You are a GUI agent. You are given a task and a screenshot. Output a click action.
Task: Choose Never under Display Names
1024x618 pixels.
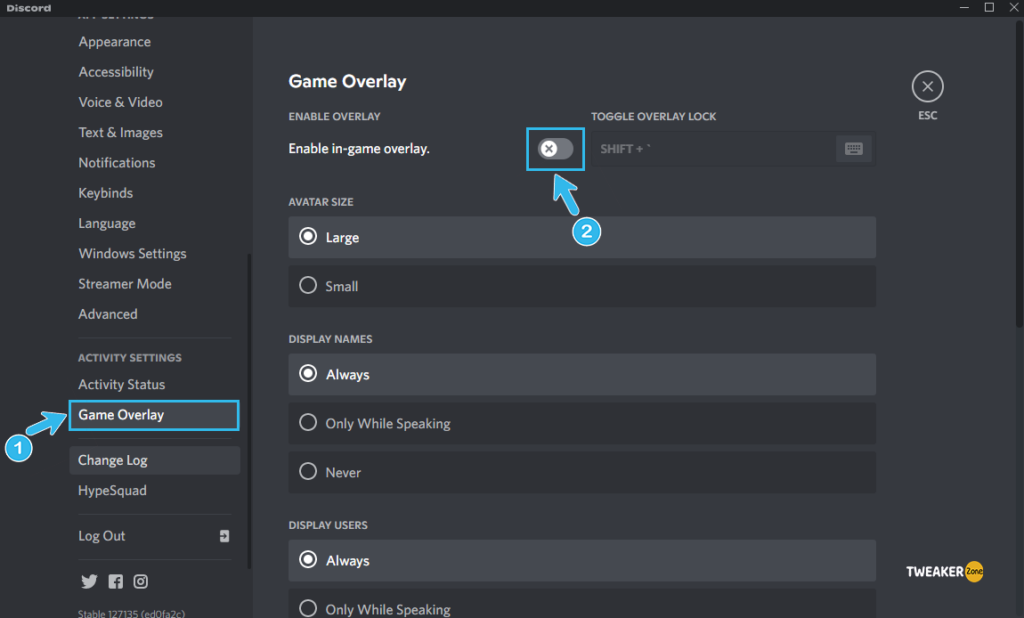click(582, 472)
